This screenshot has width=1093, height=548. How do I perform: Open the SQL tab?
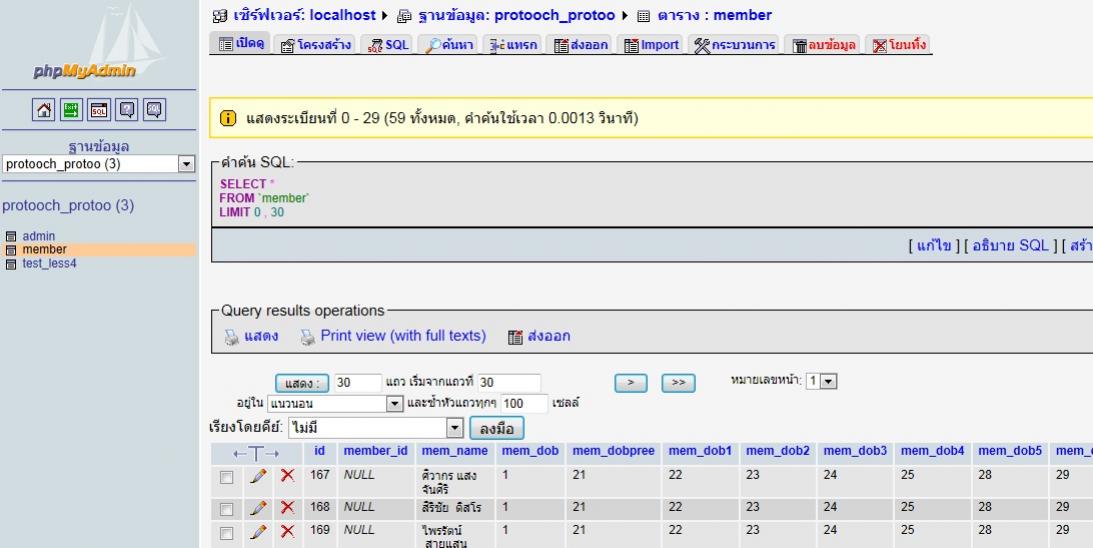388,45
